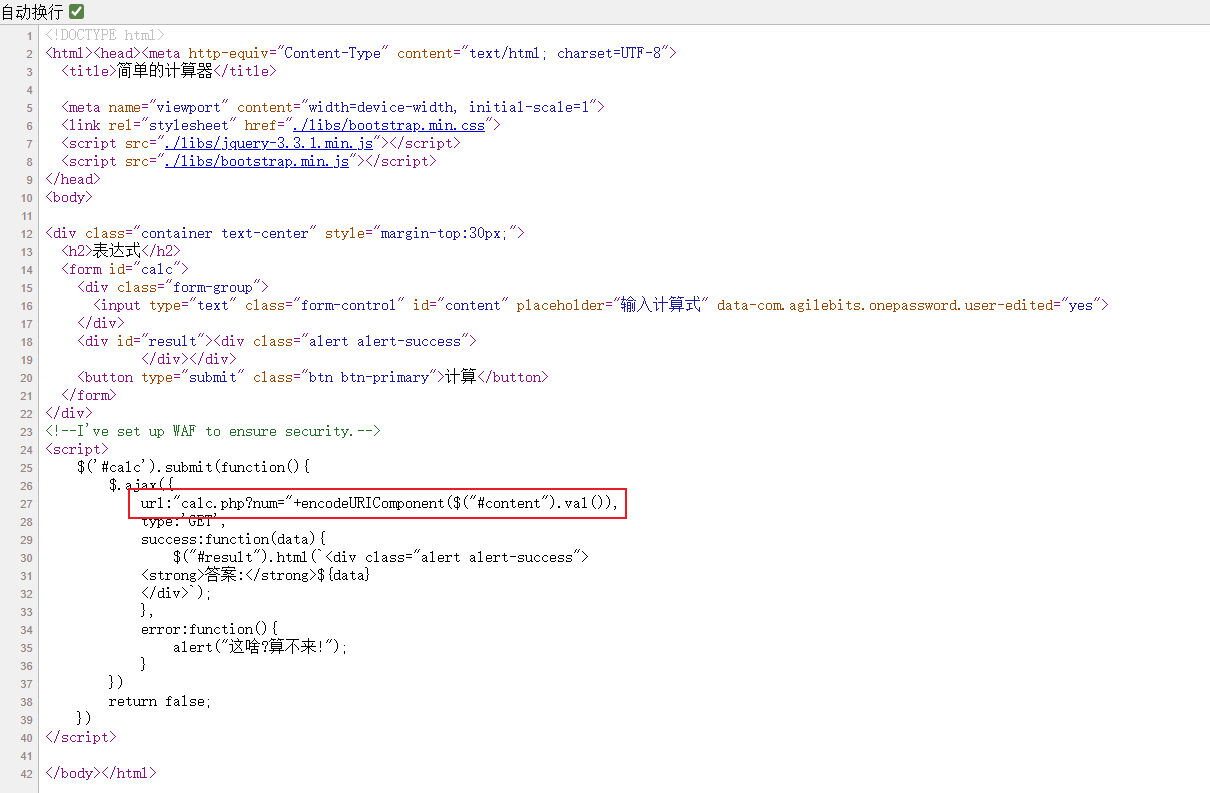This screenshot has height=793, width=1210.
Task: Click the return false; statement
Action: tap(160, 701)
